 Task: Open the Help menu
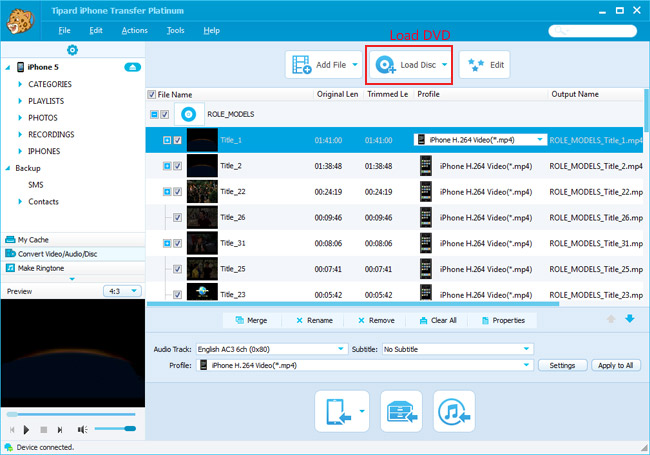click(211, 30)
